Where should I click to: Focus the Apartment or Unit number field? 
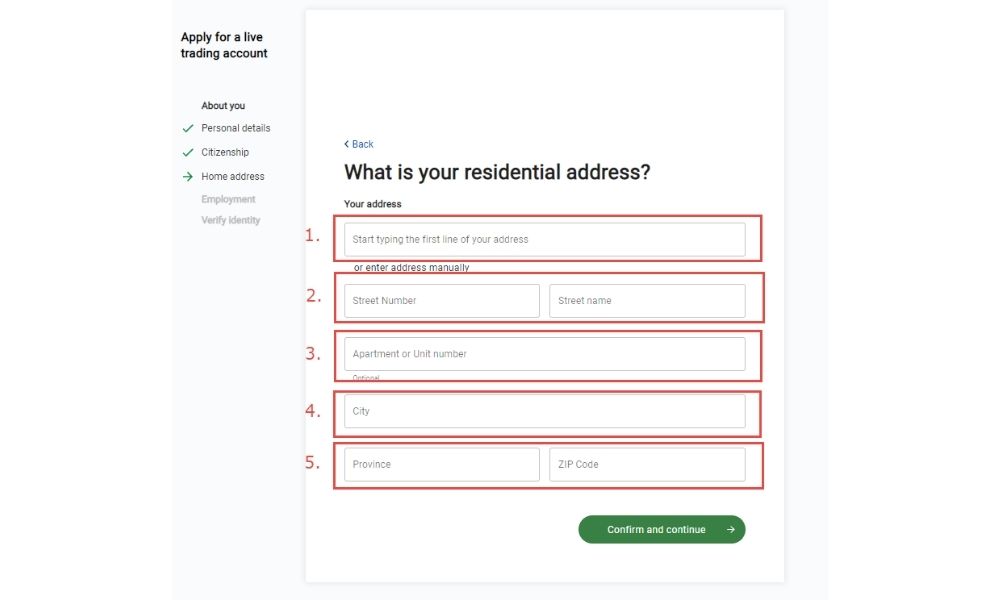coord(544,354)
